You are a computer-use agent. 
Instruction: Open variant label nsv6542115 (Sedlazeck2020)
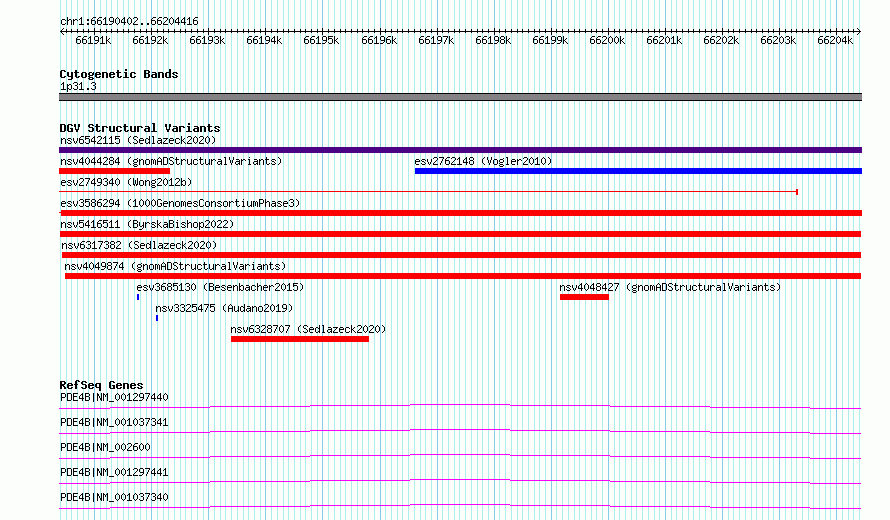(x=138, y=140)
